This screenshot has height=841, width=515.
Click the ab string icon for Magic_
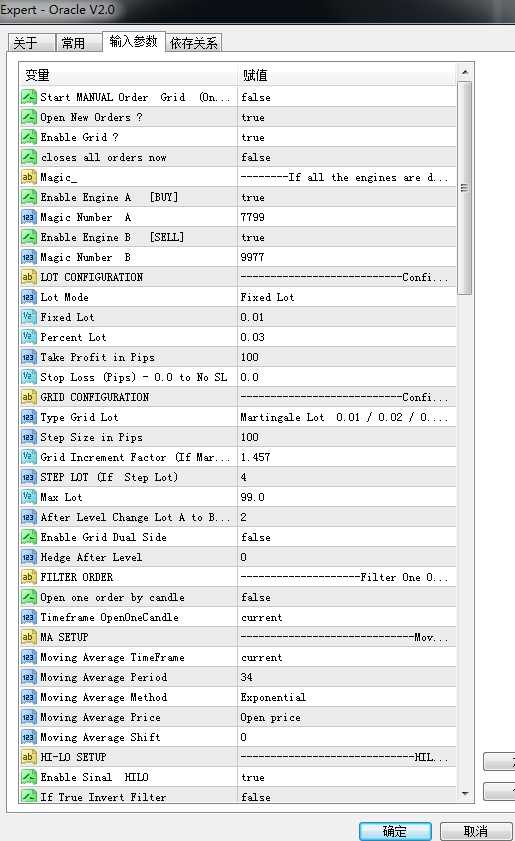tap(28, 177)
